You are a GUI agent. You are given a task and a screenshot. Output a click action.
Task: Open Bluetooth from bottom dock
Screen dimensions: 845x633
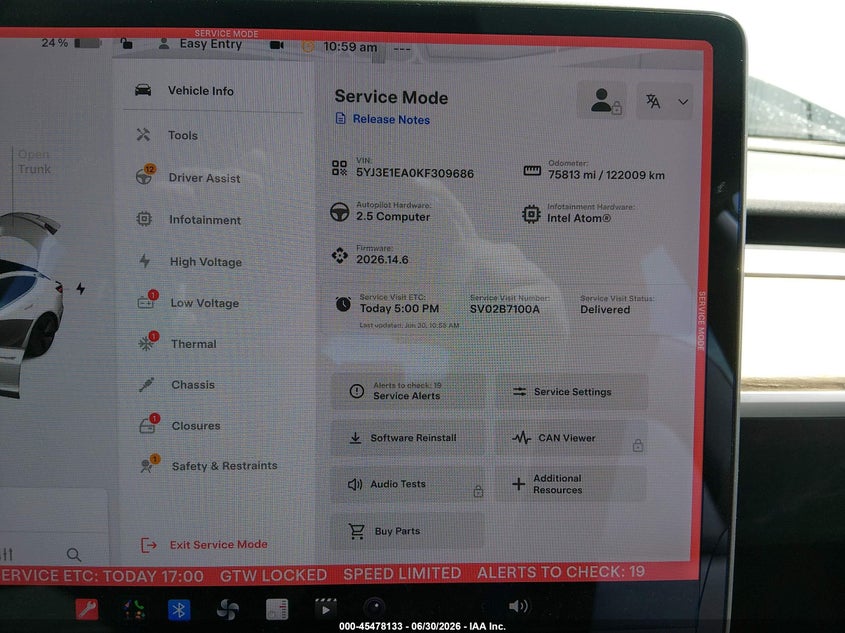click(x=179, y=610)
